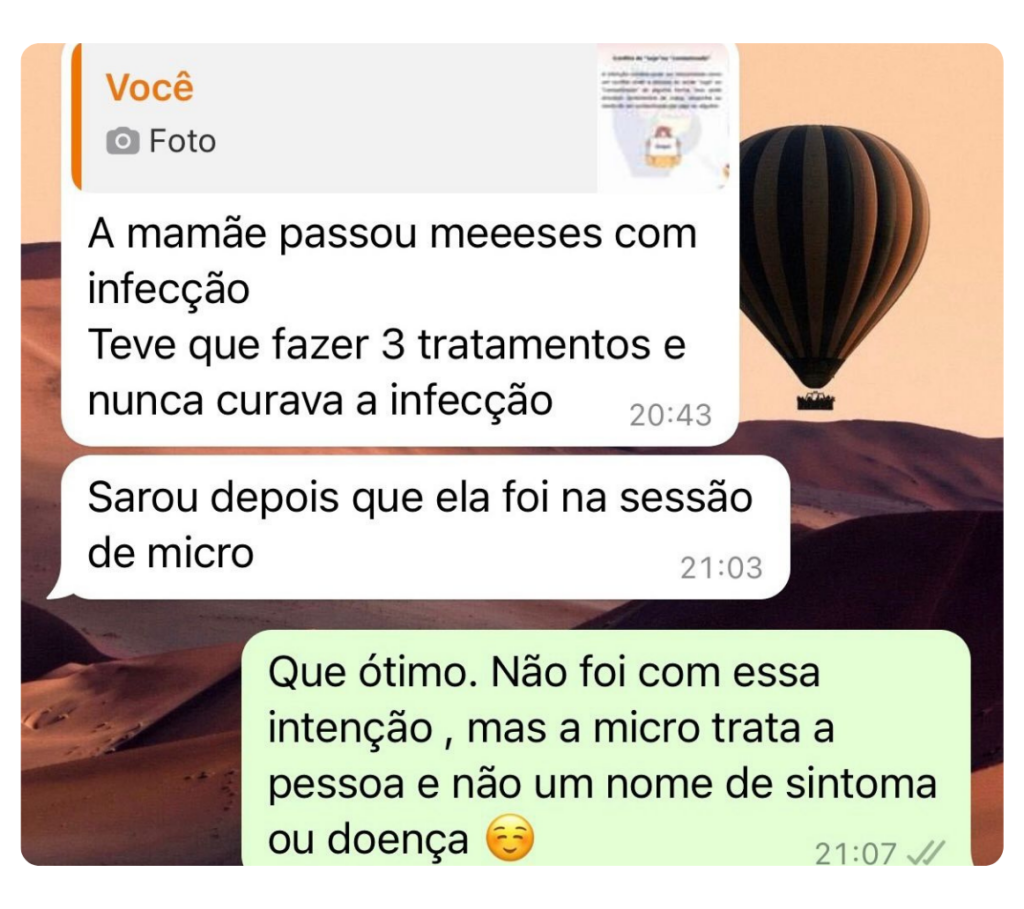The image size is (1024, 909).
Task: Tap the text 'nunca curava a infecção'
Action: tap(320, 400)
